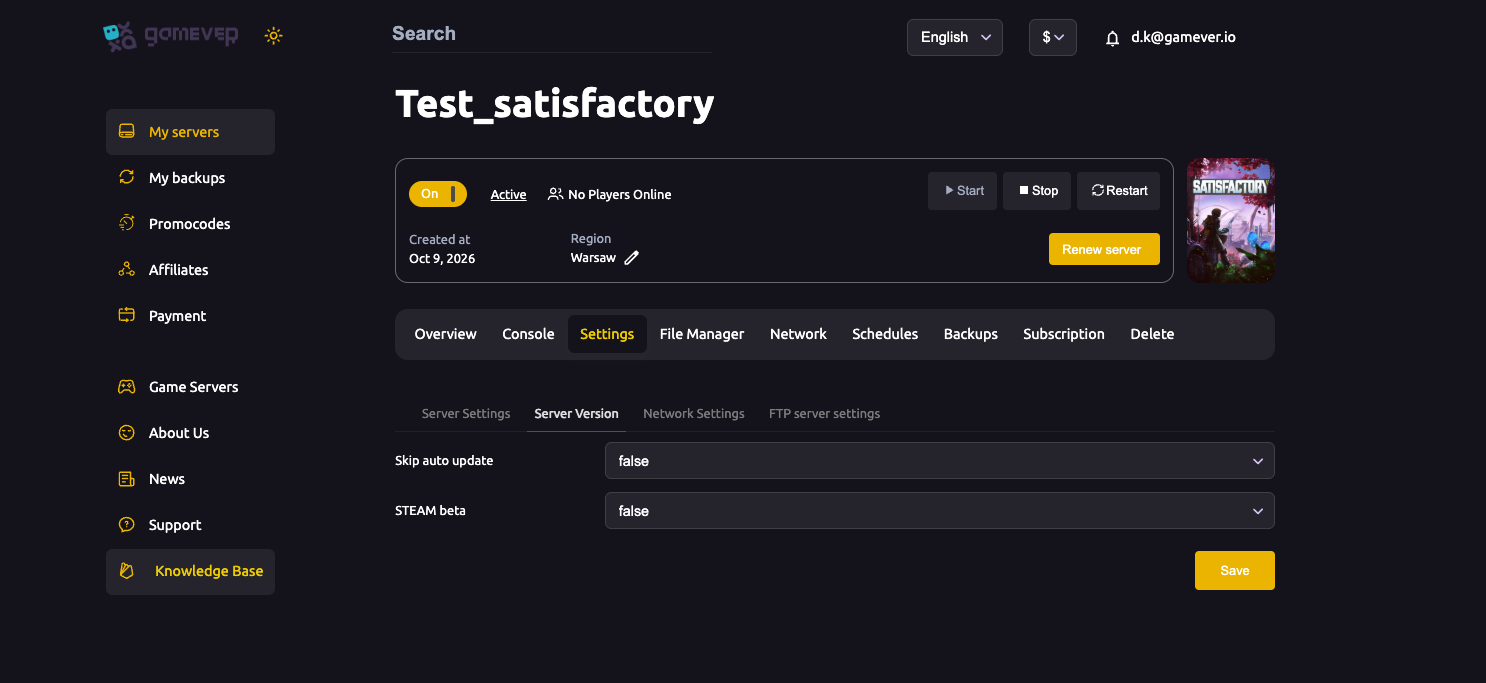Viewport: 1486px width, 683px height.
Task: Open My servers menu item
Action: point(190,132)
